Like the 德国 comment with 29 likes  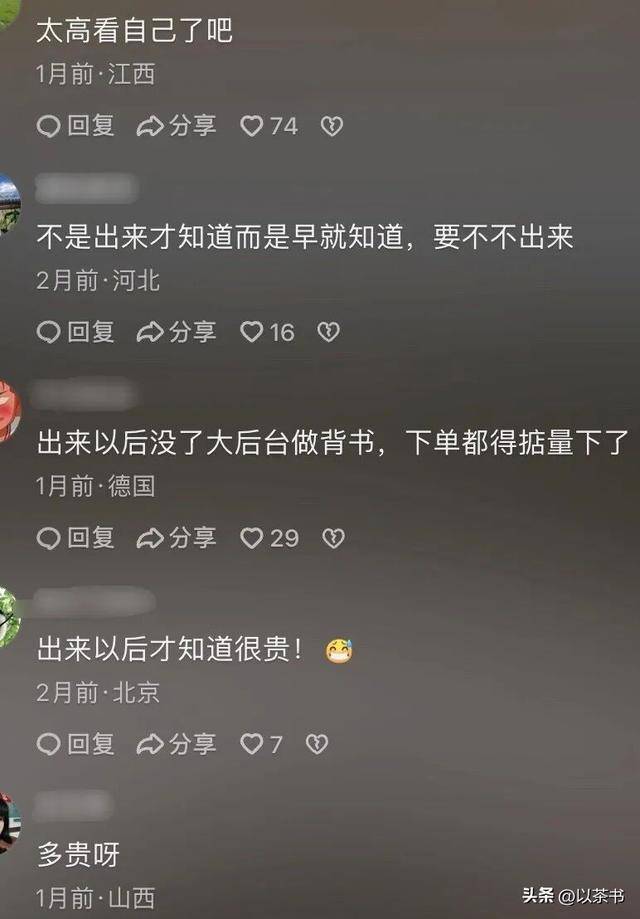(x=270, y=538)
